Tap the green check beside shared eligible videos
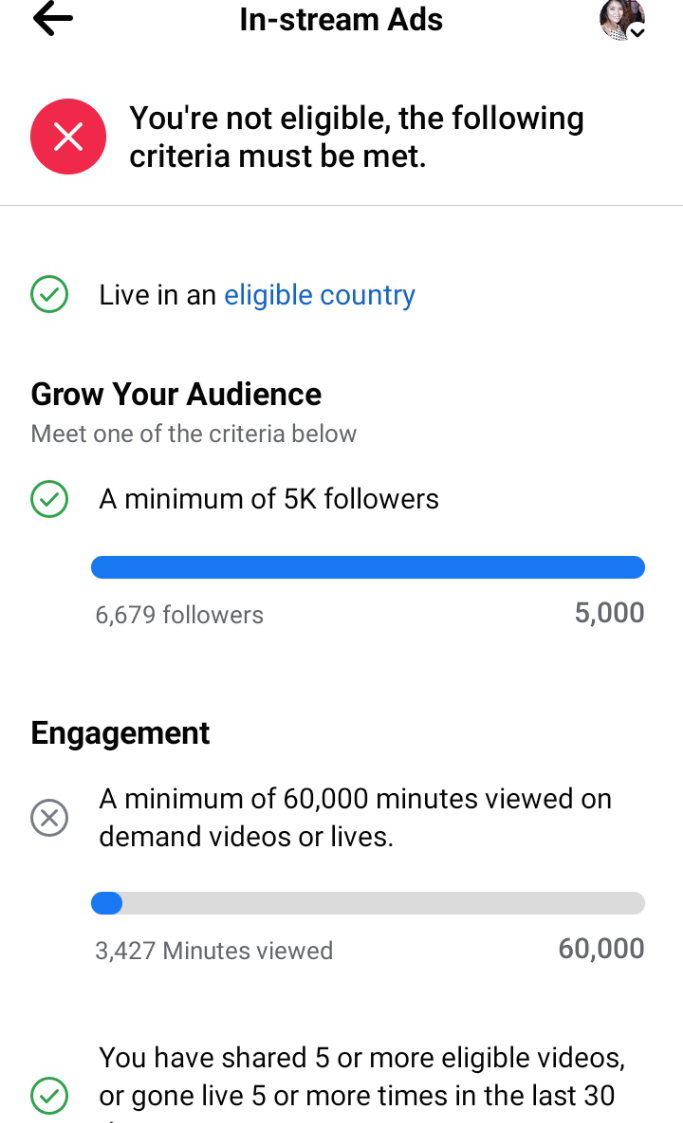683x1123 pixels. point(49,1096)
